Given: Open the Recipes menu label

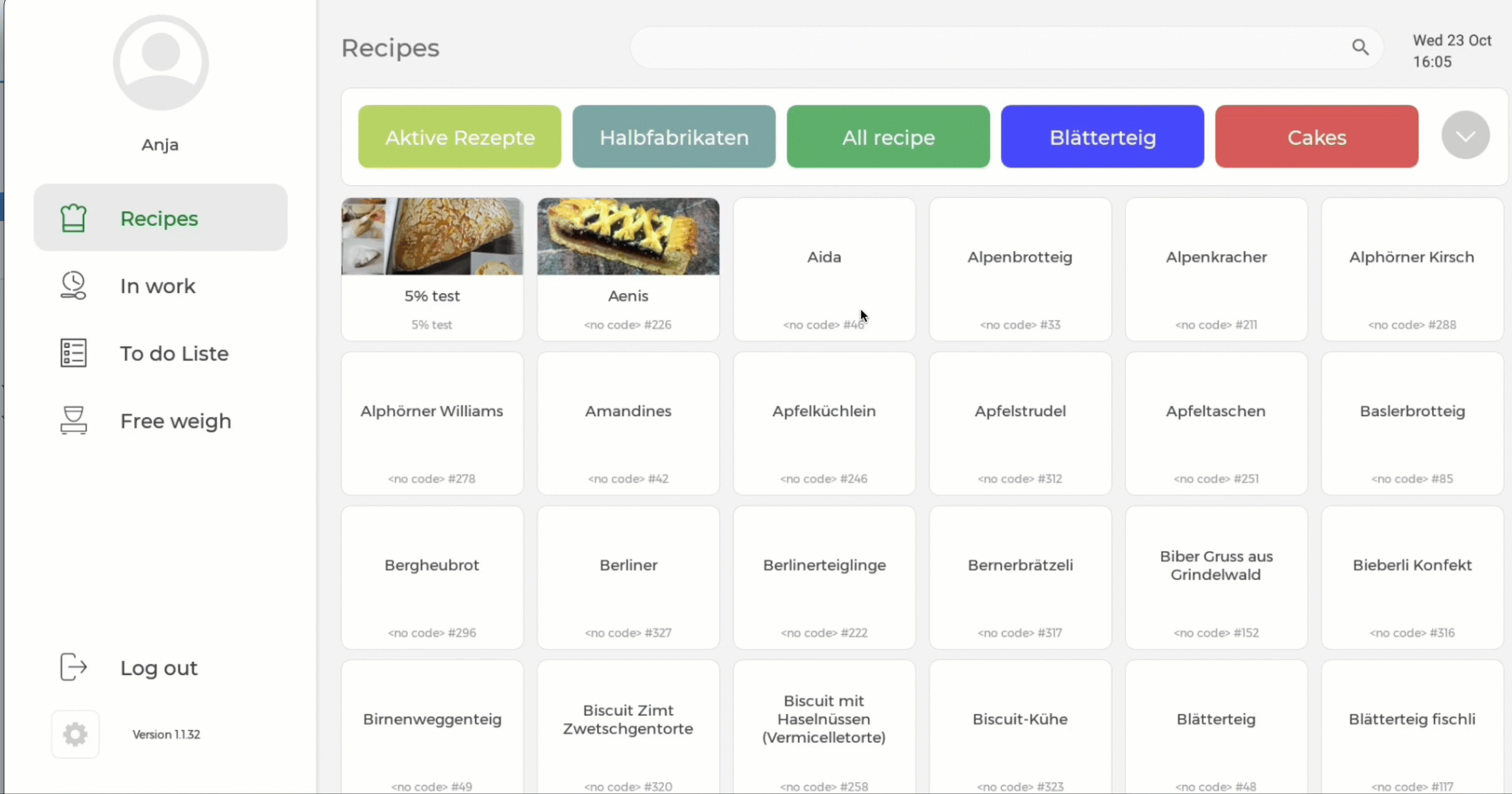Looking at the screenshot, I should 159,218.
